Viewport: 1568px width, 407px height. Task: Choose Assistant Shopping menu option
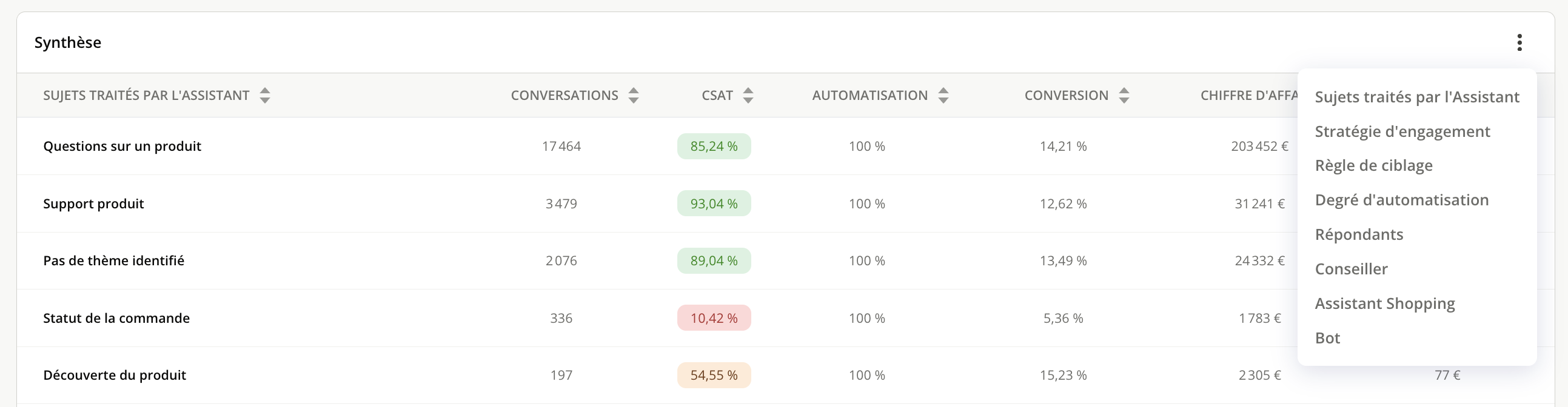[1384, 303]
